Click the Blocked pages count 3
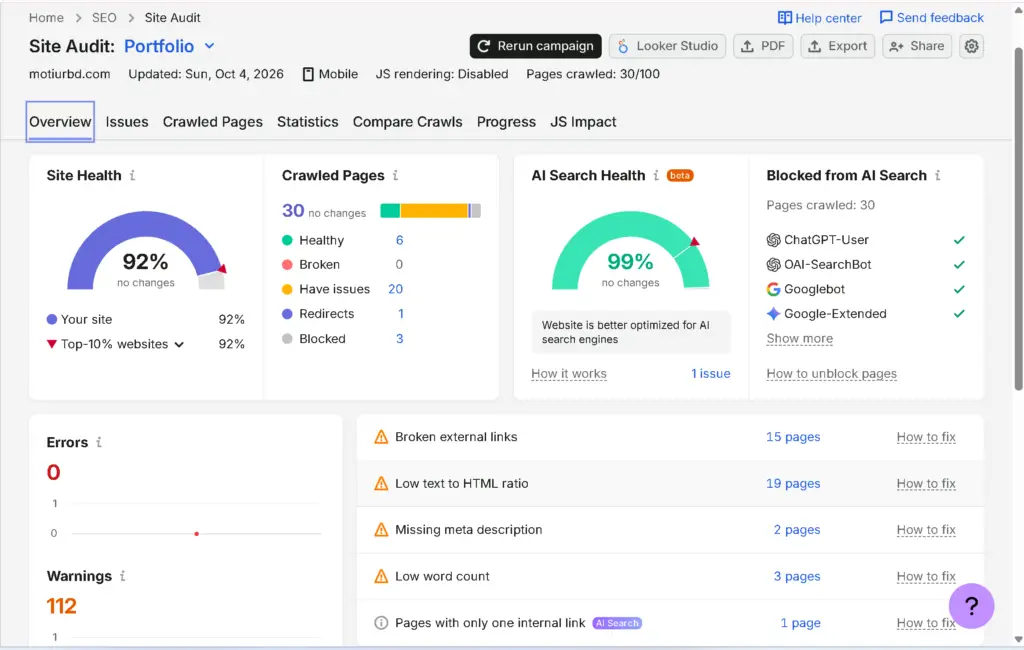Screen dimensions: 1024x650 (399, 338)
